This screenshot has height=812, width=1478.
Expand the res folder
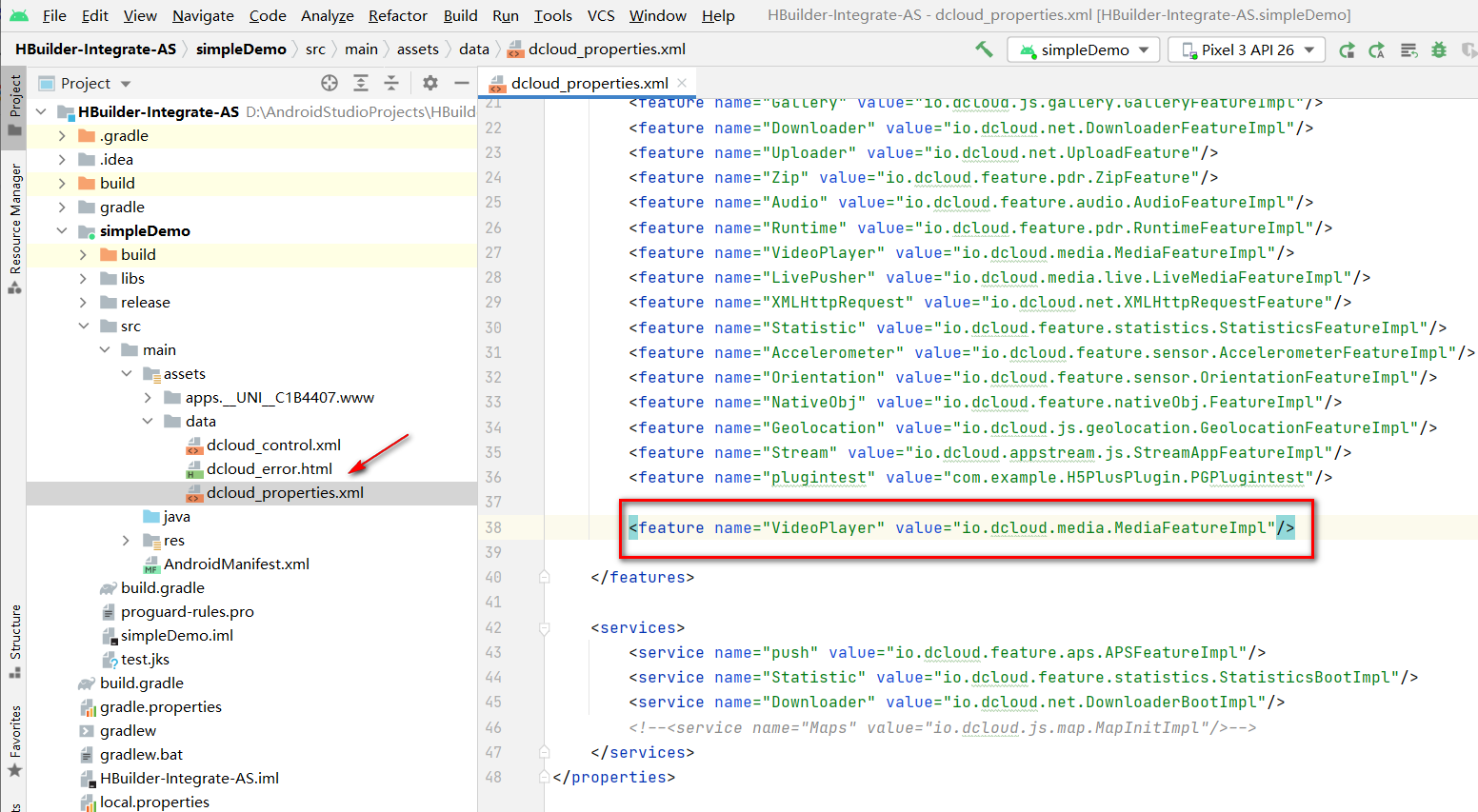126,540
